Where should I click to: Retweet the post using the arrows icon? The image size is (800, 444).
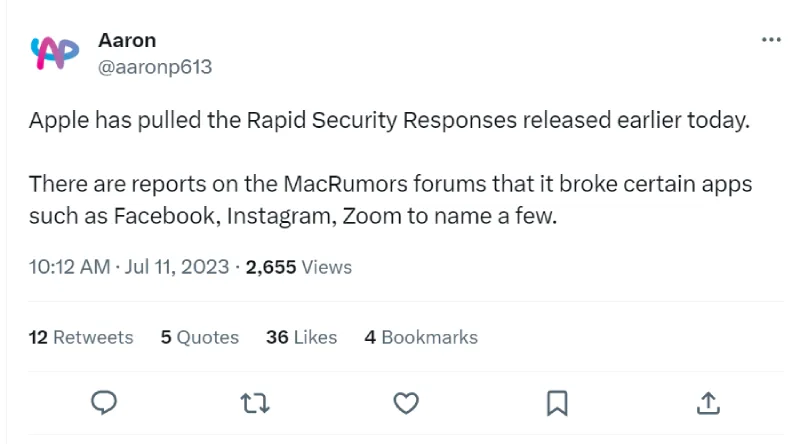point(254,402)
